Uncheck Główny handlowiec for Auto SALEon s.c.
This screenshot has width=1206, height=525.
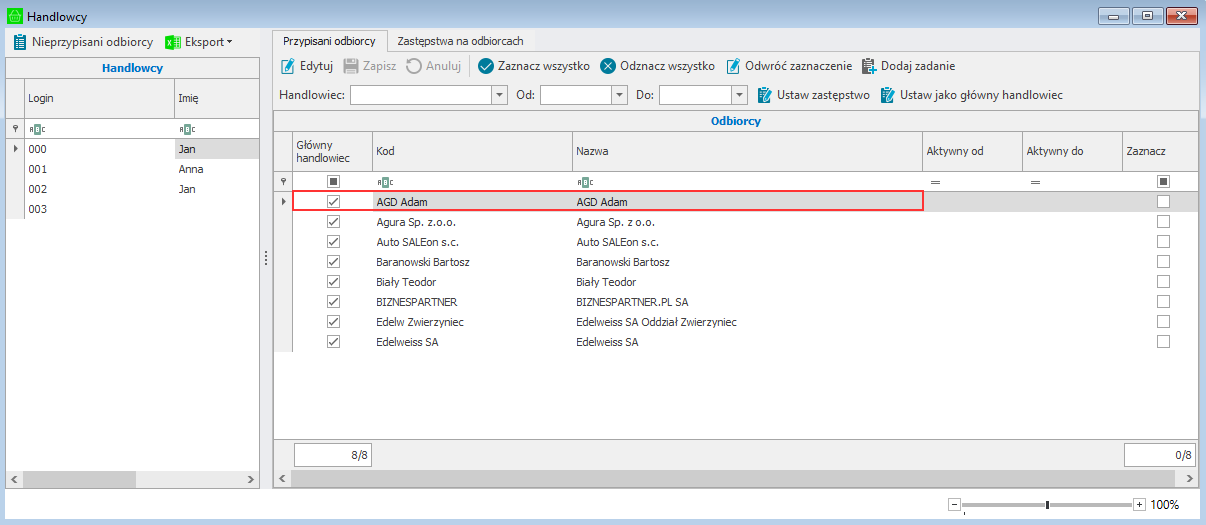(333, 242)
